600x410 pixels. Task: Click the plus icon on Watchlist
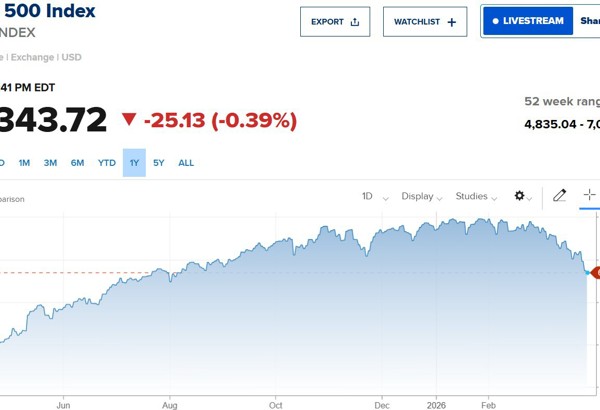pyautogui.click(x=451, y=22)
